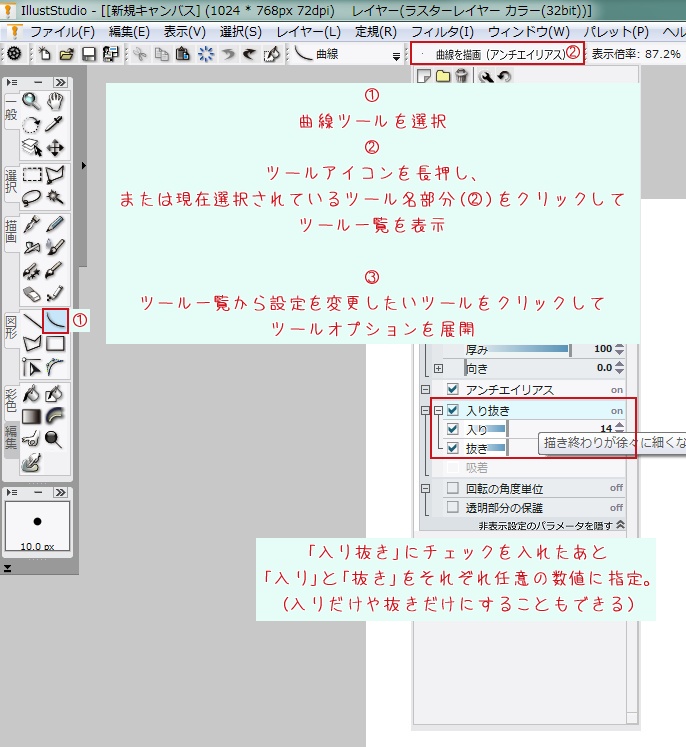Switch to the 編集 tool tab
Image resolution: width=686 pixels, height=747 pixels.
click(11, 438)
